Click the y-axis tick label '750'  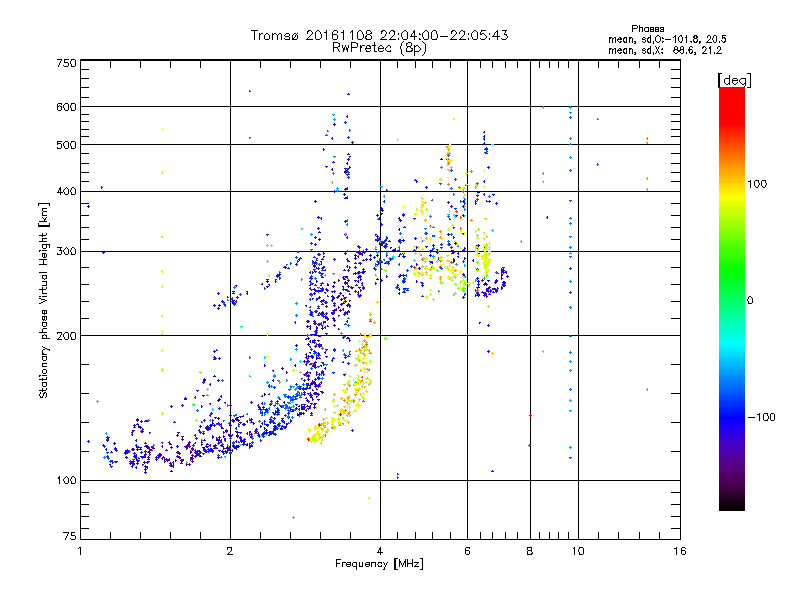pyautogui.click(x=66, y=63)
